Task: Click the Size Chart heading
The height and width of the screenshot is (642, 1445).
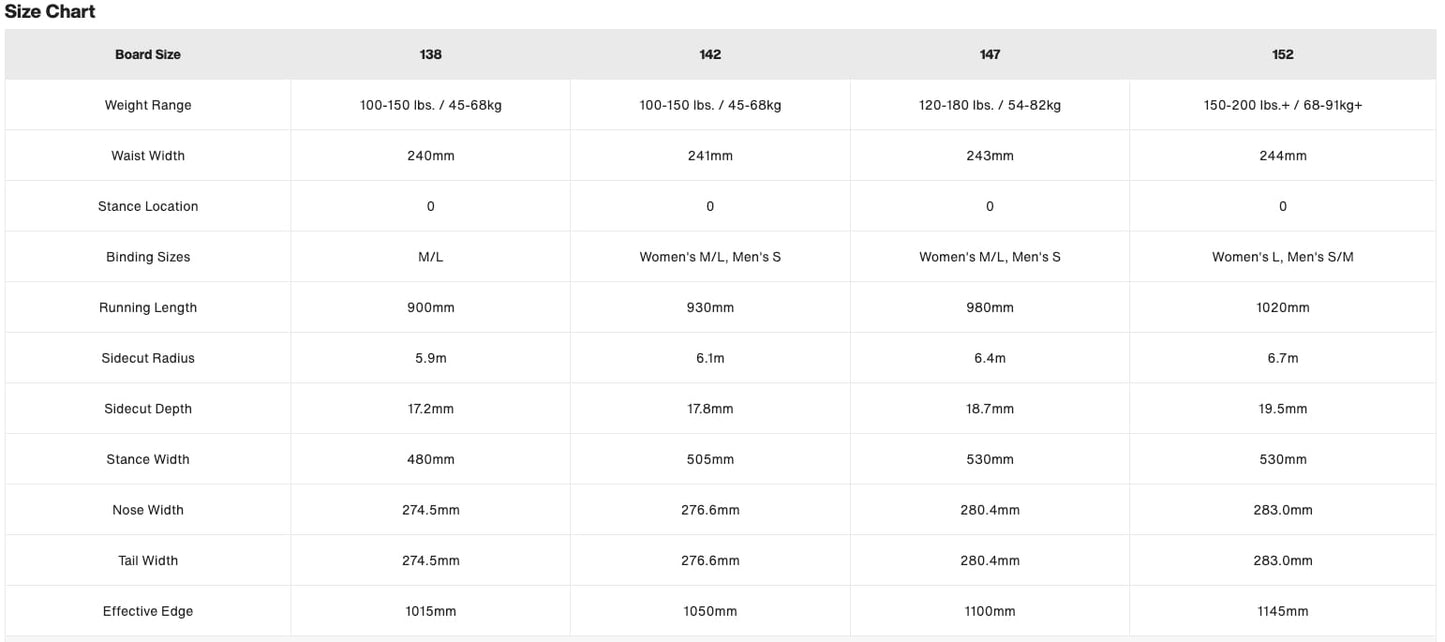Action: click(x=50, y=12)
